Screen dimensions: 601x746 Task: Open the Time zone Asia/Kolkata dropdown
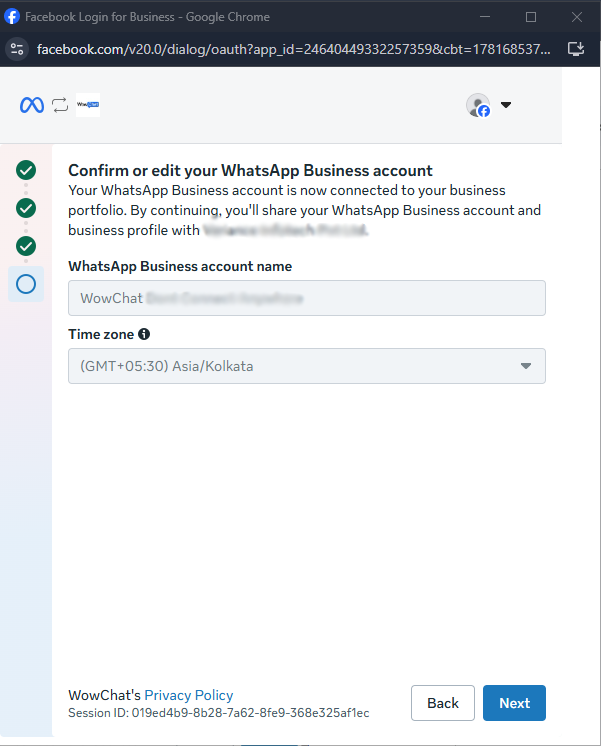[x=307, y=366]
